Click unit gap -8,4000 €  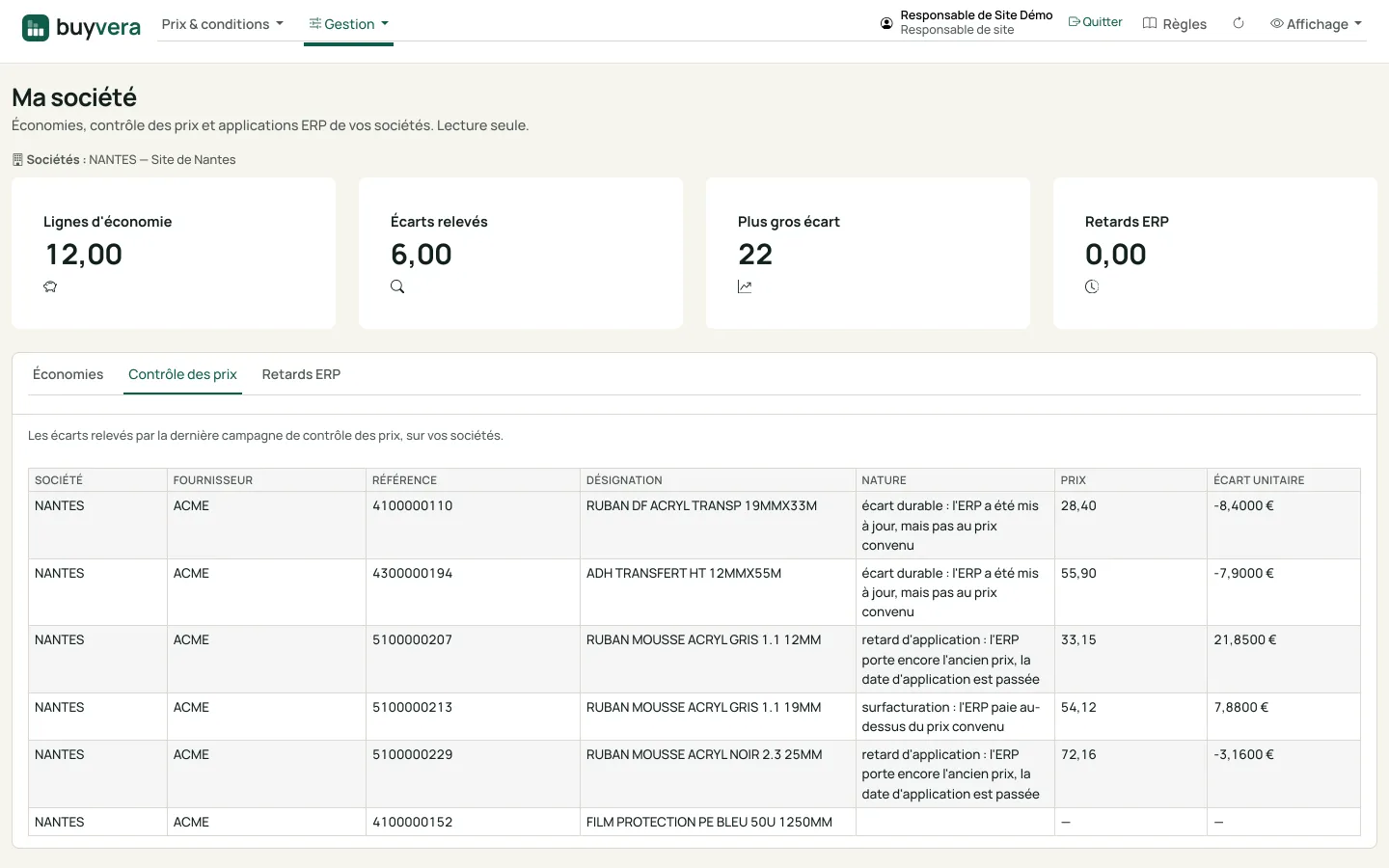[1243, 505]
